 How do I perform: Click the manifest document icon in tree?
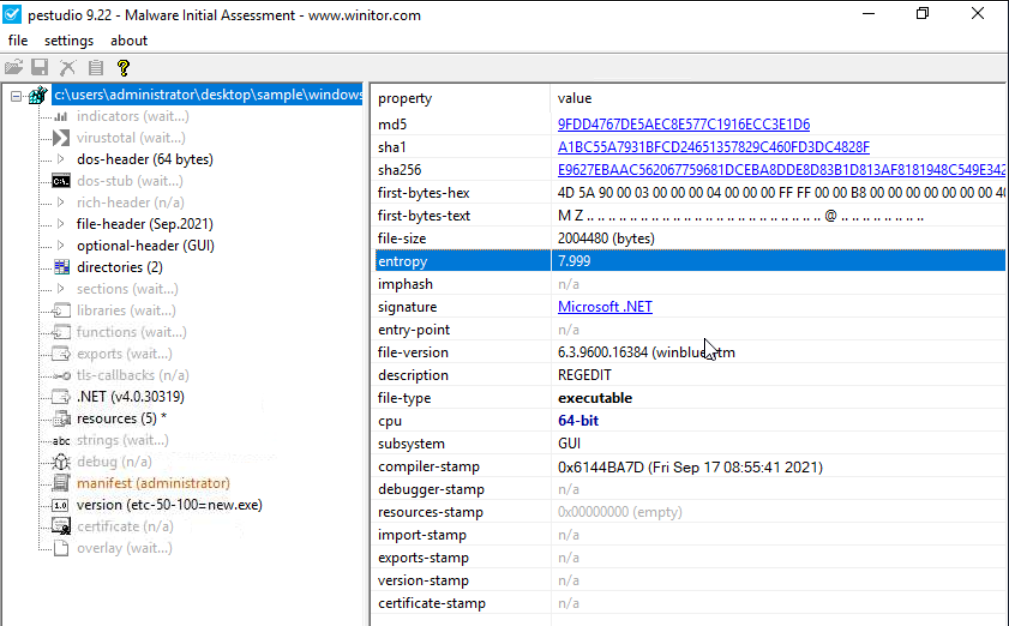click(61, 483)
